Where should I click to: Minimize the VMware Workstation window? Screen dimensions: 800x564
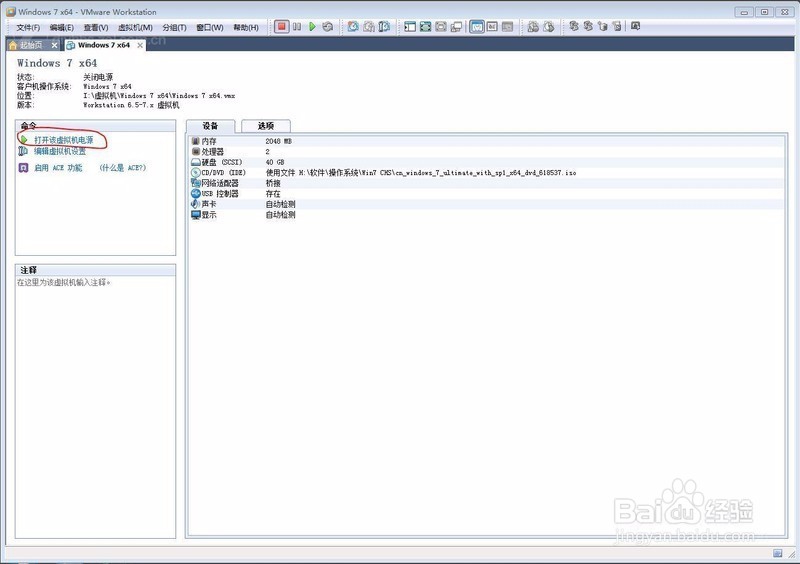(x=744, y=12)
